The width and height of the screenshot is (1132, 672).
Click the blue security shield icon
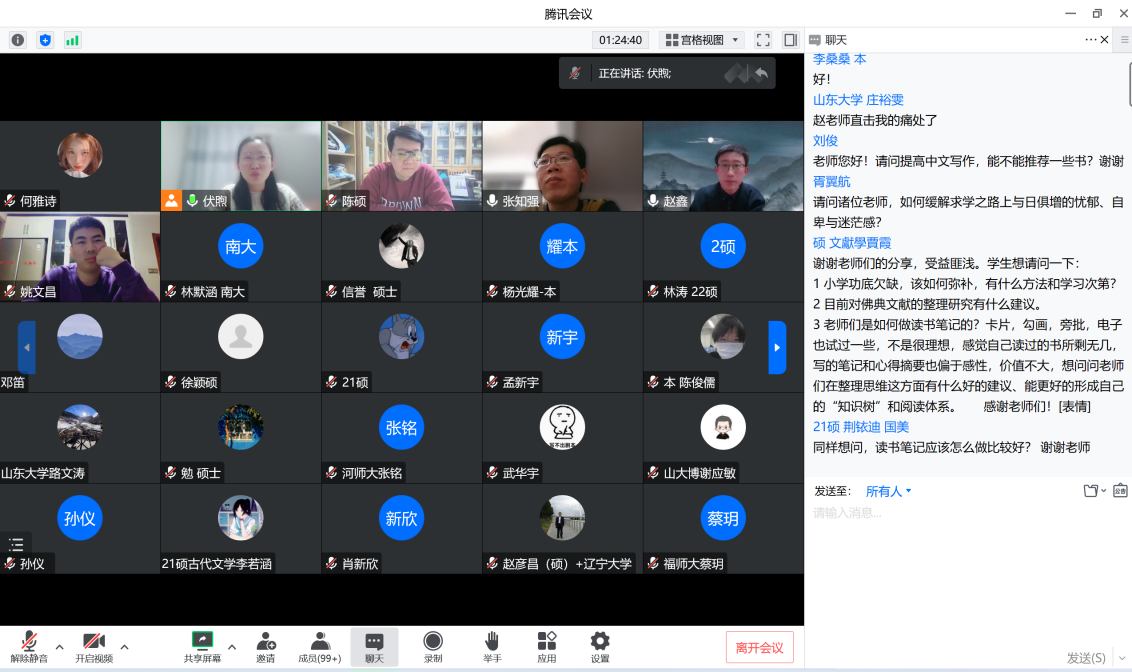(x=45, y=40)
